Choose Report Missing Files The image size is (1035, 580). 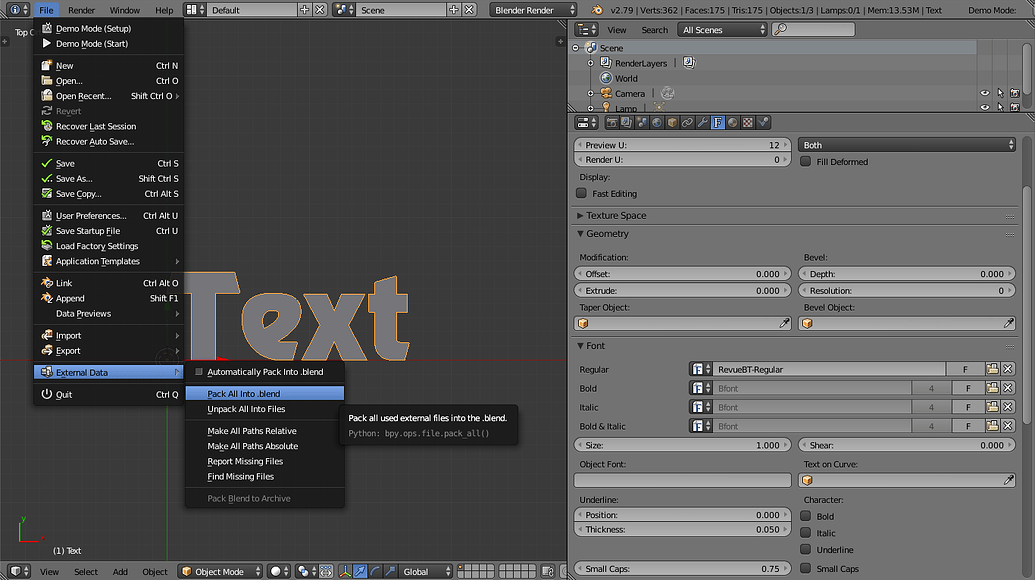[265, 461]
